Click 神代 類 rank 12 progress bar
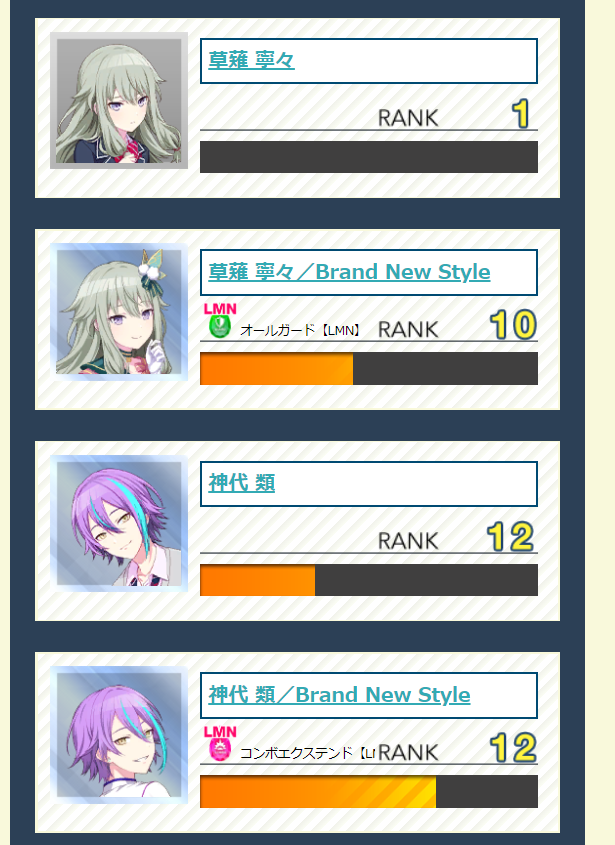This screenshot has width=615, height=845. point(369,580)
